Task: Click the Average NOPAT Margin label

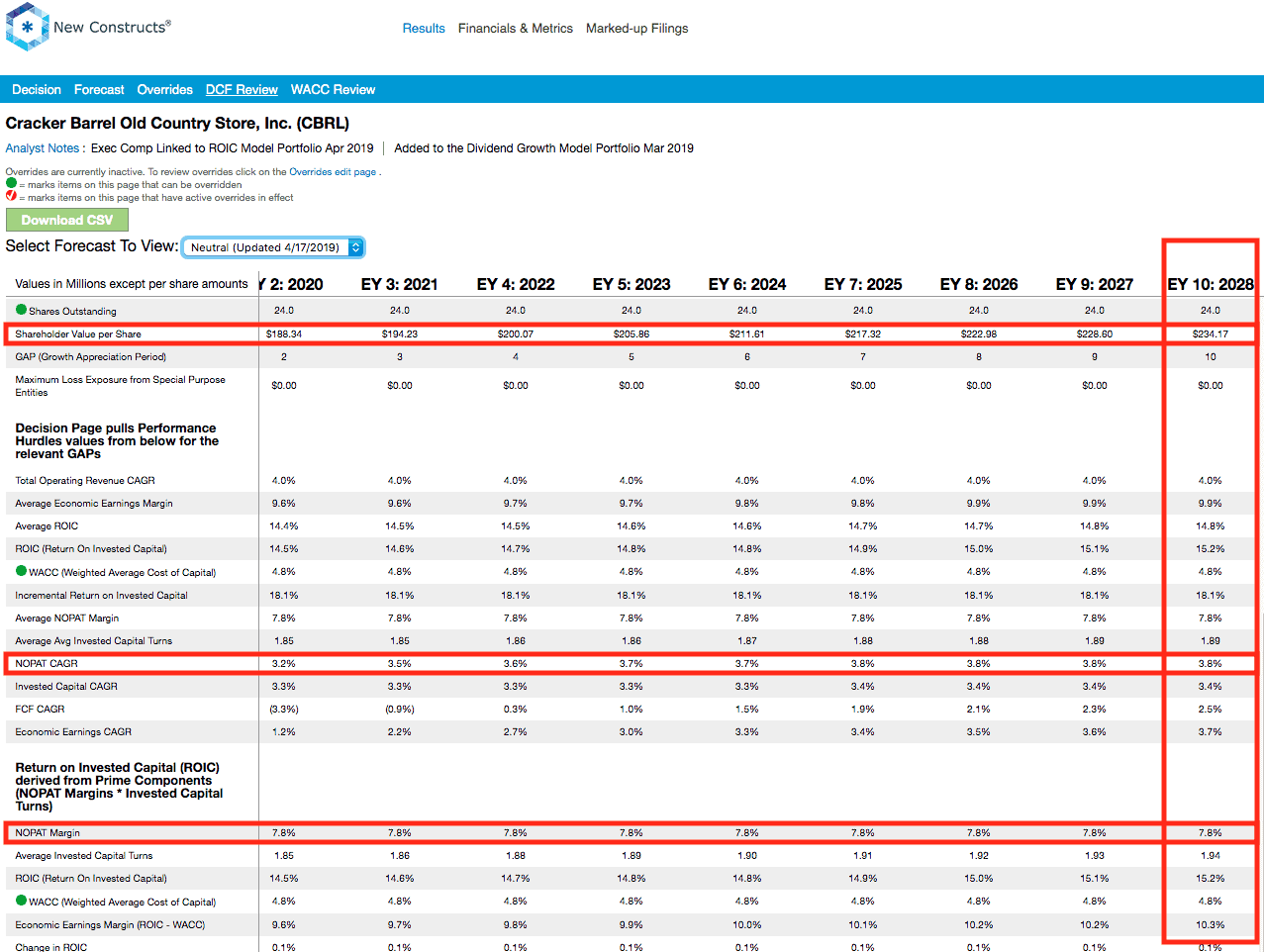Action: click(67, 619)
